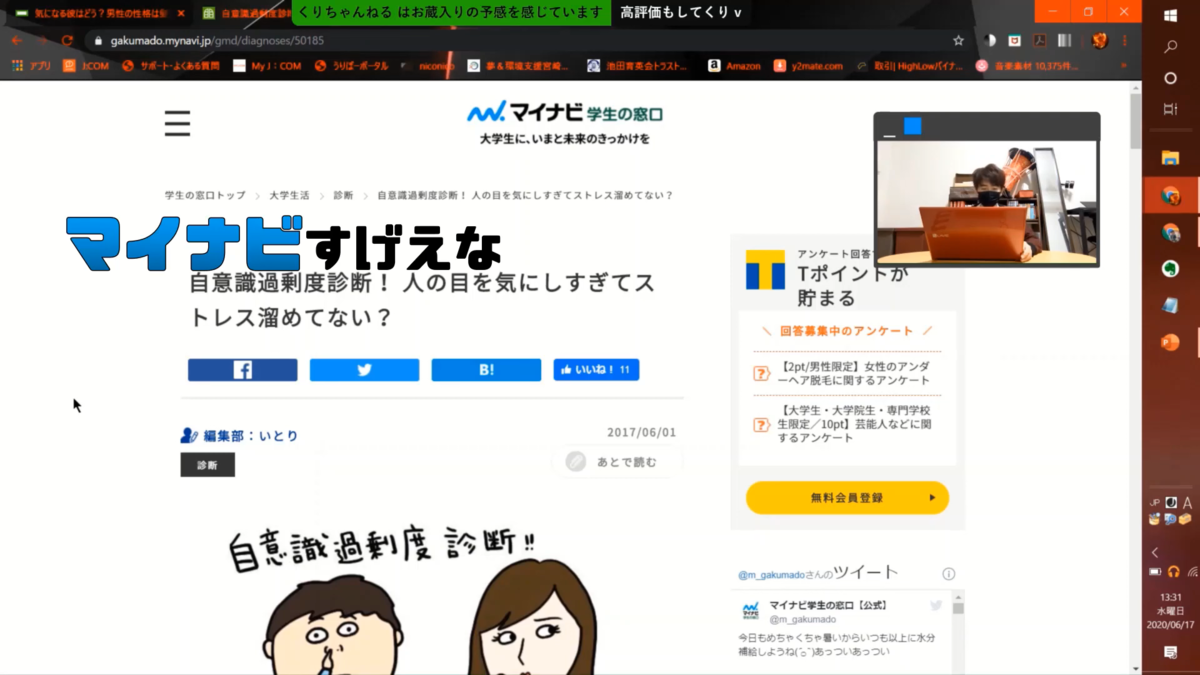Open 大学生活 breadcrumb link

(289, 195)
